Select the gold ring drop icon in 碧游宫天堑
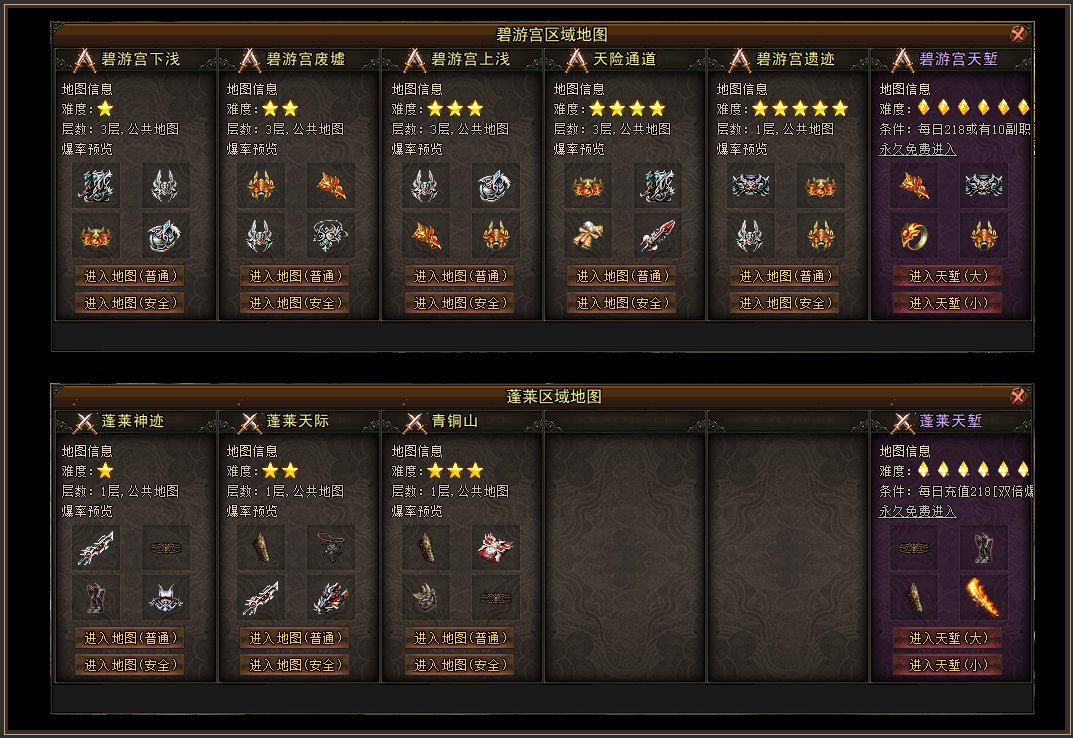The image size is (1073, 738). click(x=914, y=236)
